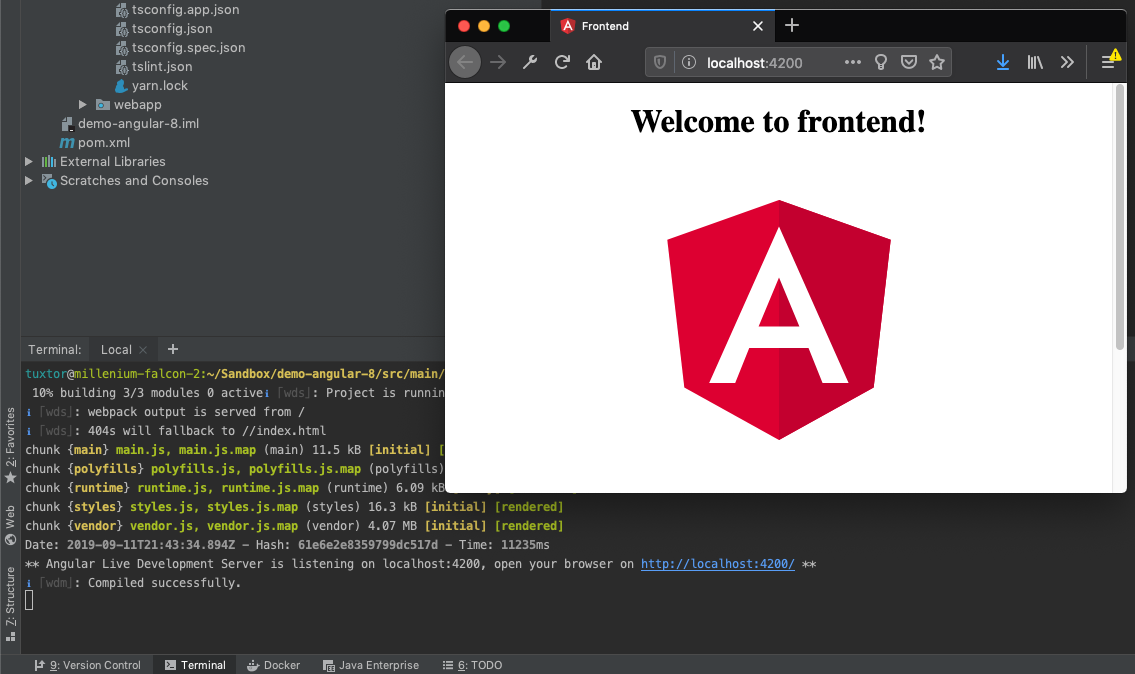Expand Scratches and Consoles node
The height and width of the screenshot is (674, 1135).
tap(29, 181)
